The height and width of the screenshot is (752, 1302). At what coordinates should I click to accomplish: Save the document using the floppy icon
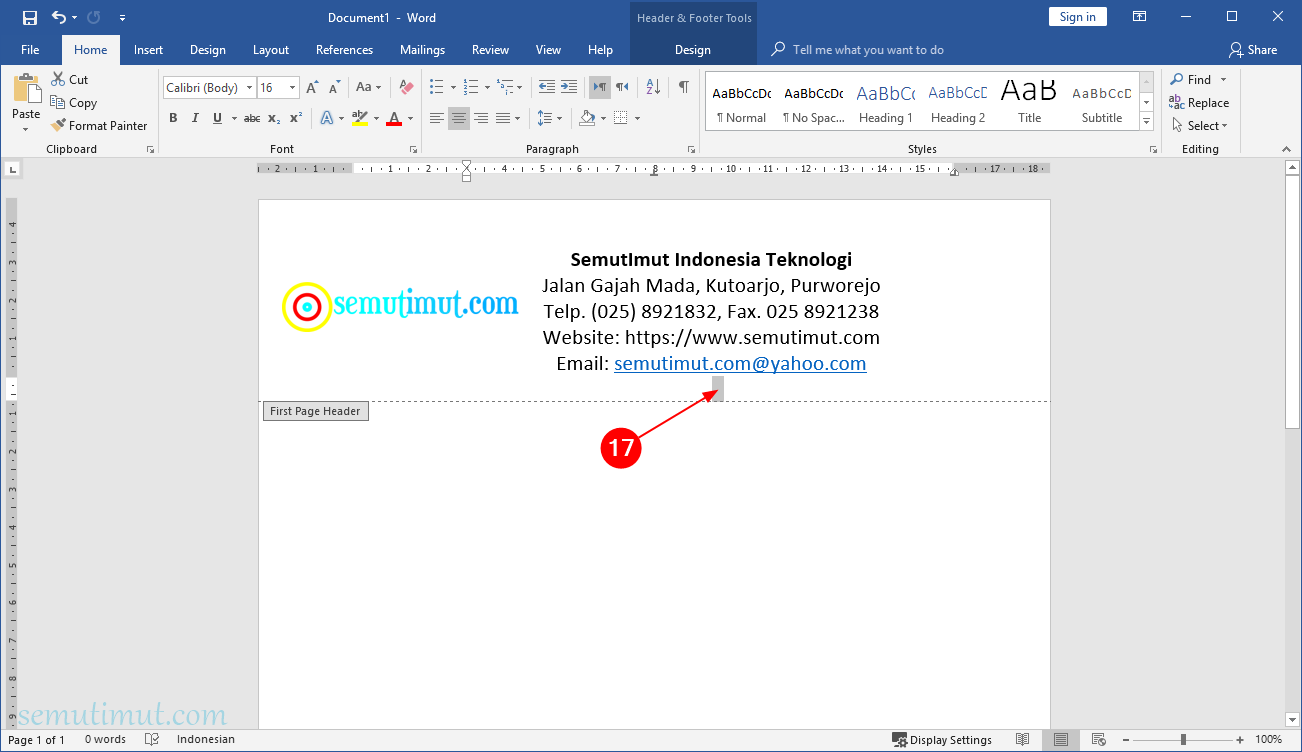(x=29, y=17)
